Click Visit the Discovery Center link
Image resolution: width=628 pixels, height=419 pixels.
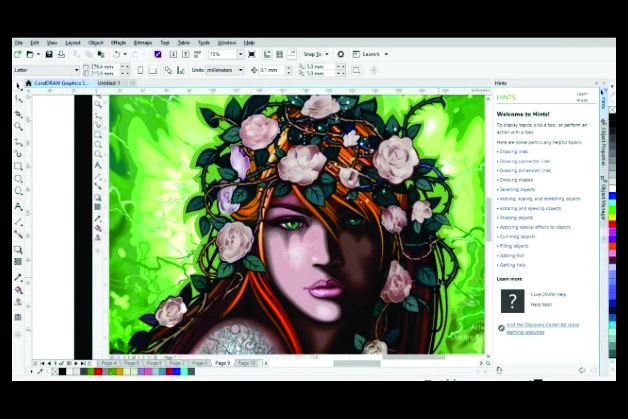point(542,328)
